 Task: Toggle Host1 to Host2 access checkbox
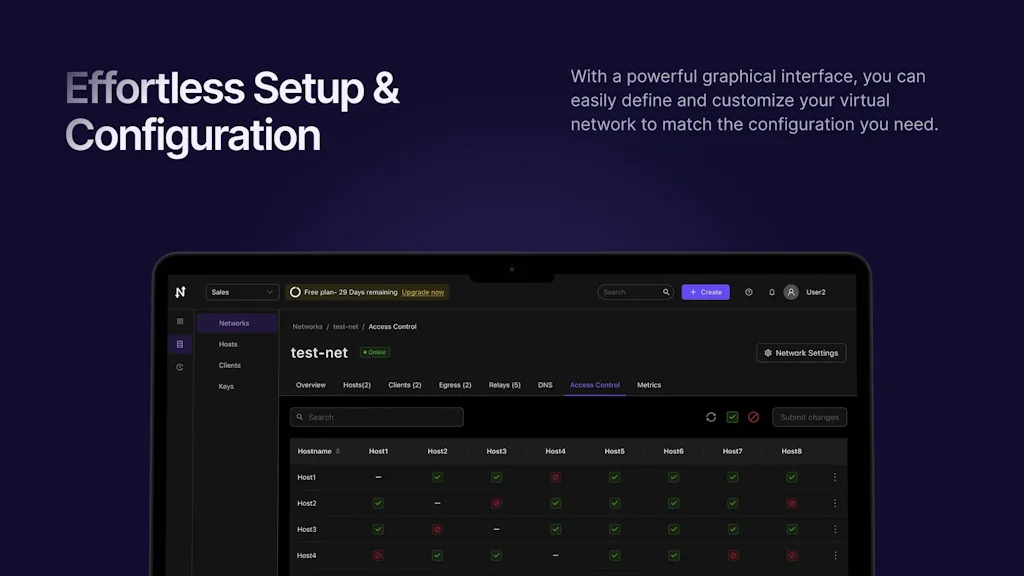coord(437,477)
